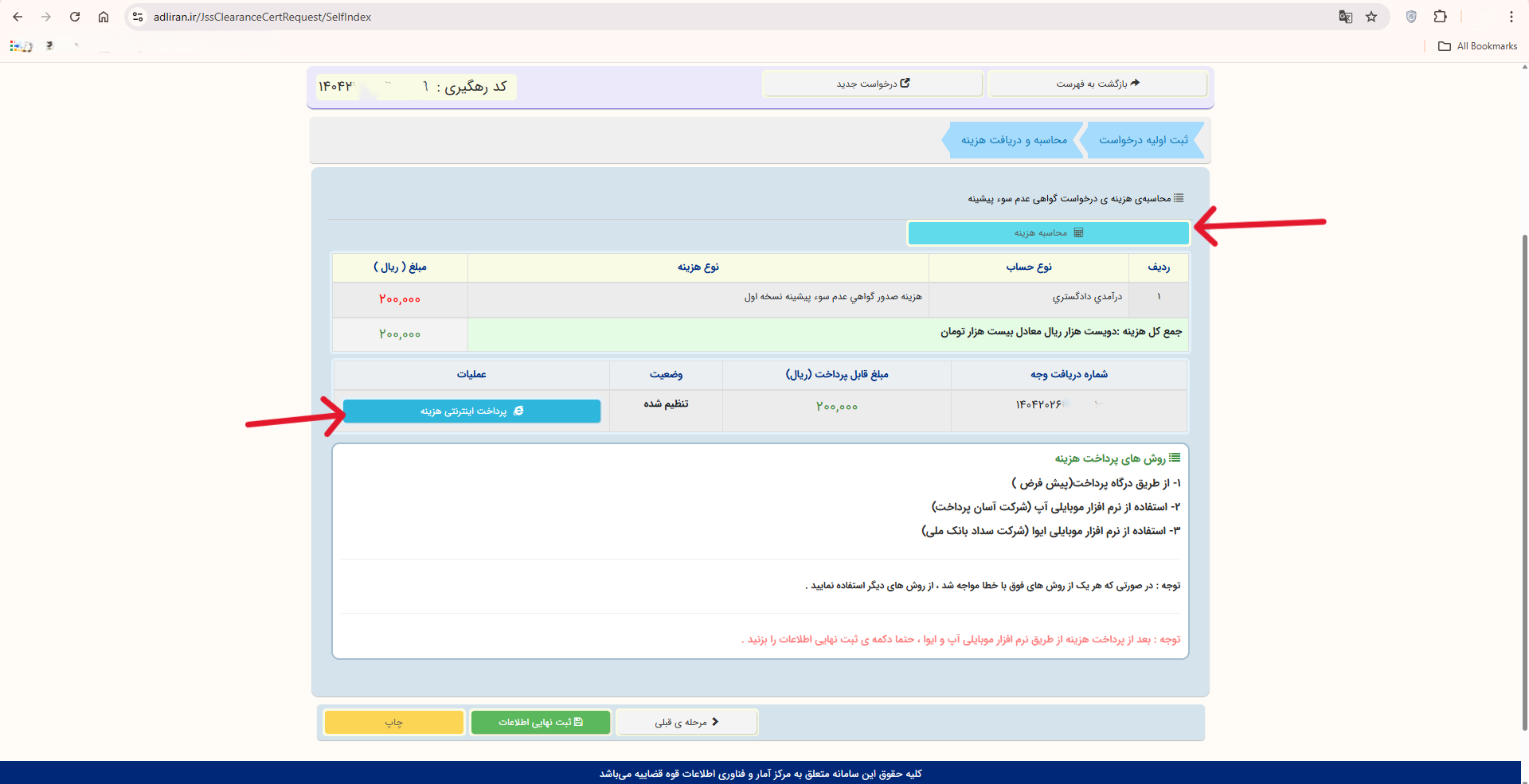
Task: Click the shield extension icon
Action: coord(1411,17)
